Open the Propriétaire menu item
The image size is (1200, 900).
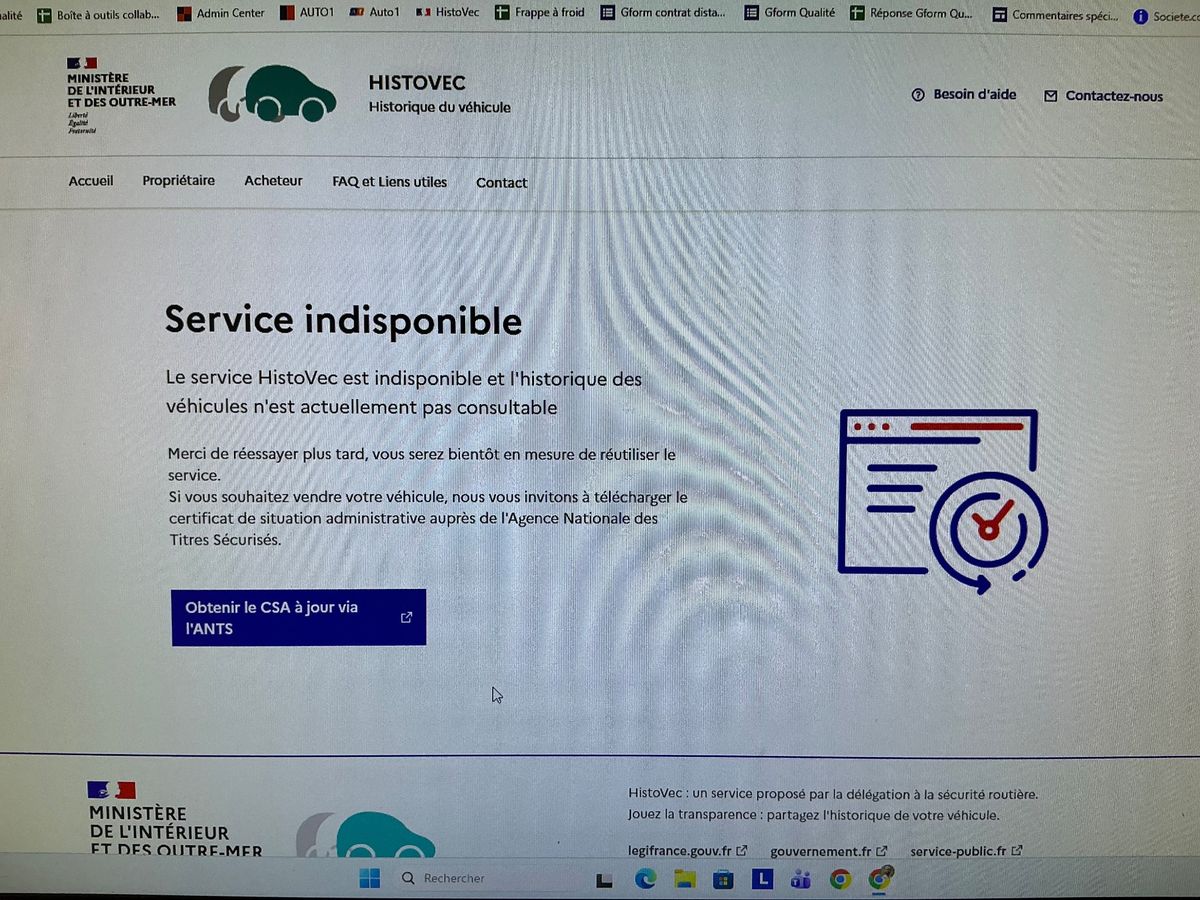[178, 181]
